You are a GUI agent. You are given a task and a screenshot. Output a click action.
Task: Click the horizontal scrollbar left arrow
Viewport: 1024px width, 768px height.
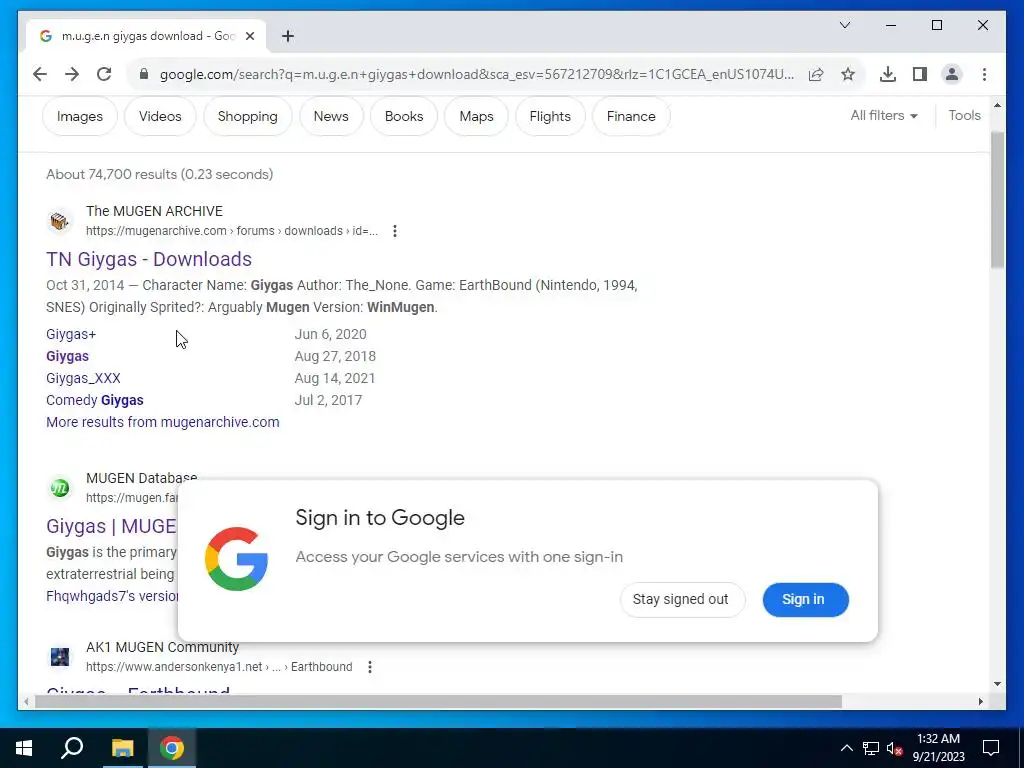[26, 702]
